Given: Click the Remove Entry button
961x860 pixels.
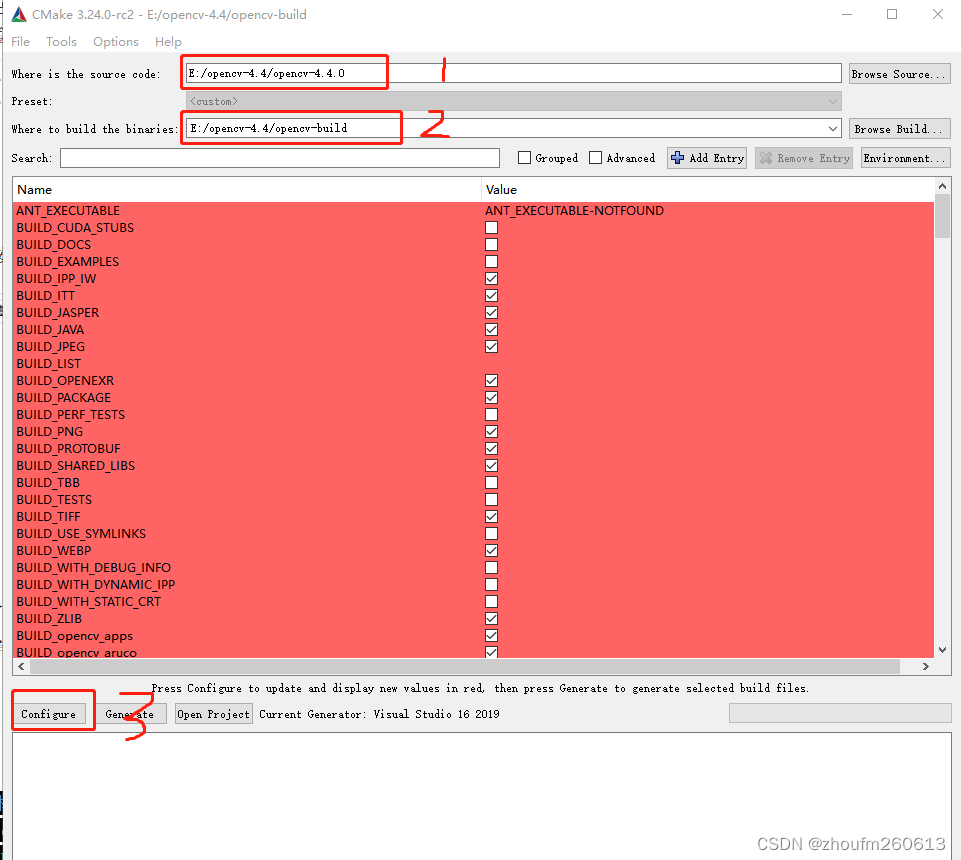Looking at the screenshot, I should coord(803,158).
